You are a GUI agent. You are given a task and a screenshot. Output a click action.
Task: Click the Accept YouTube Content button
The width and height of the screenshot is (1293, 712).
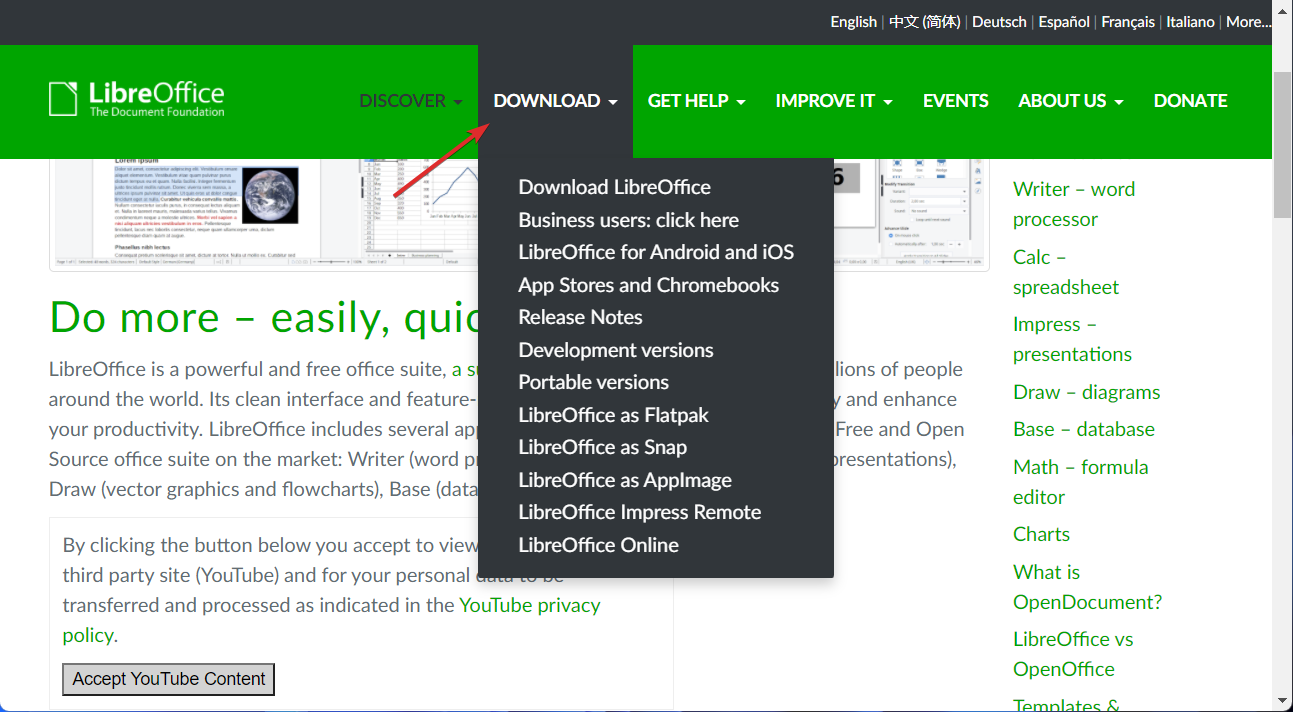[168, 679]
